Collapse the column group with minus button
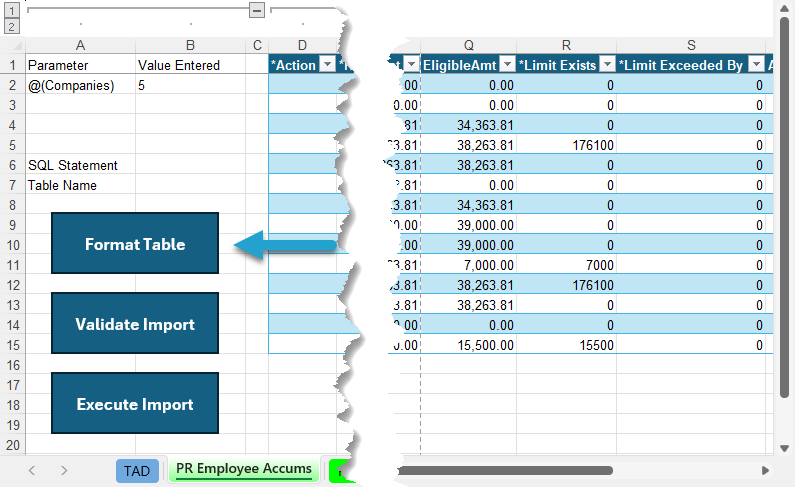This screenshot has height=487, width=795. 257,10
